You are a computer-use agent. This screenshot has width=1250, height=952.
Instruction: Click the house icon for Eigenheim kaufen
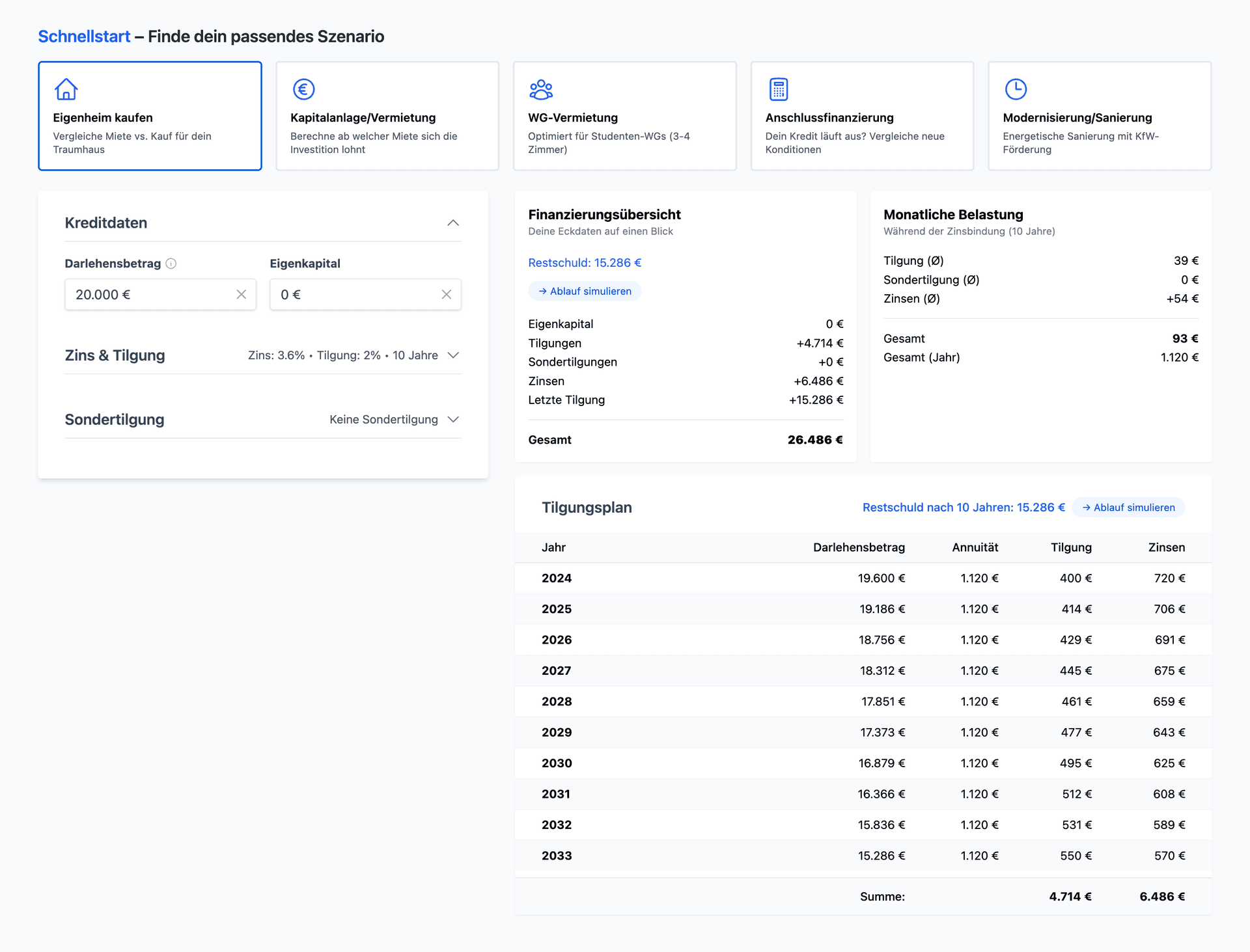click(x=66, y=89)
